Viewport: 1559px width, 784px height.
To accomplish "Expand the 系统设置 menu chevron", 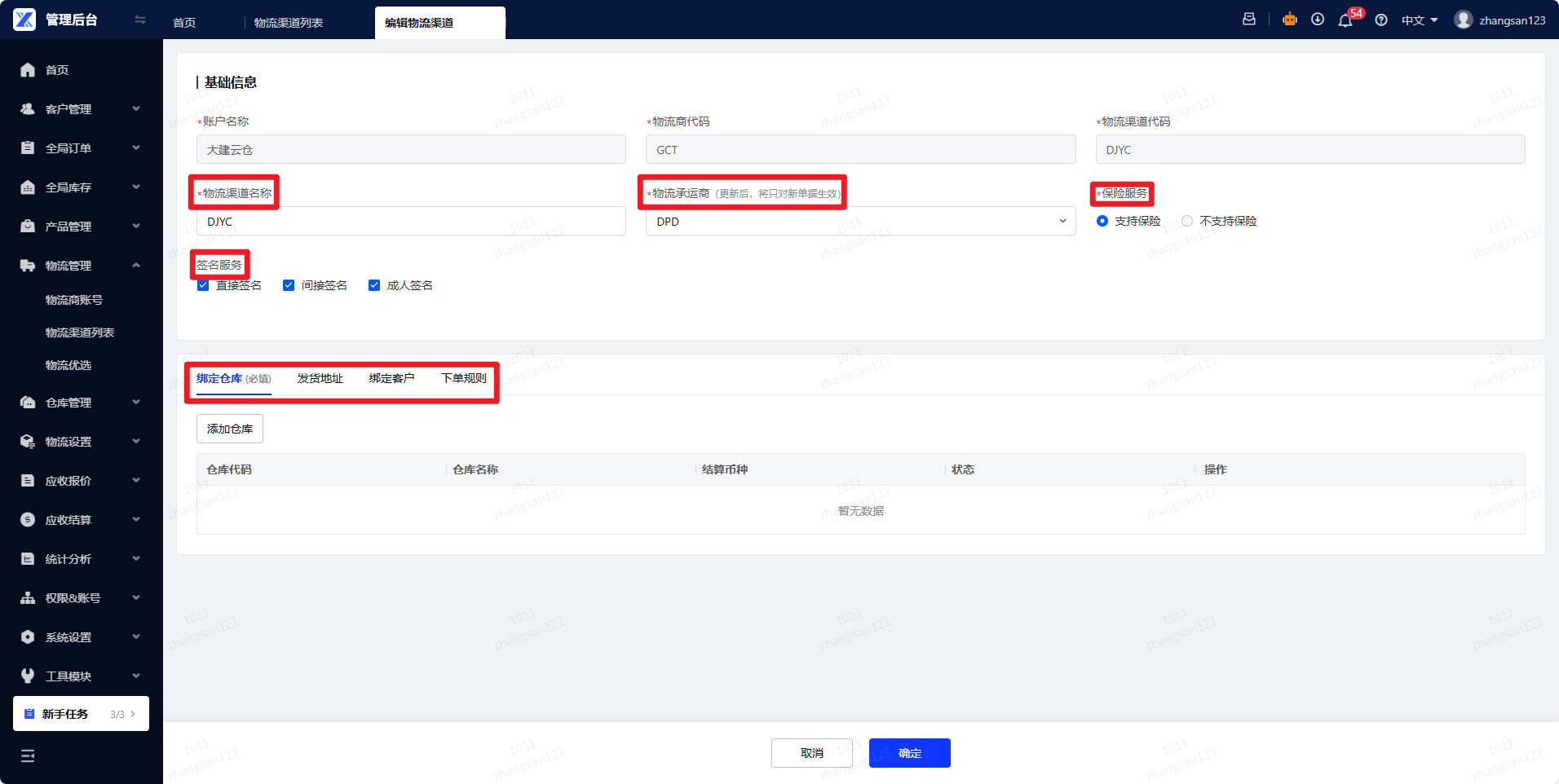I will pos(136,636).
